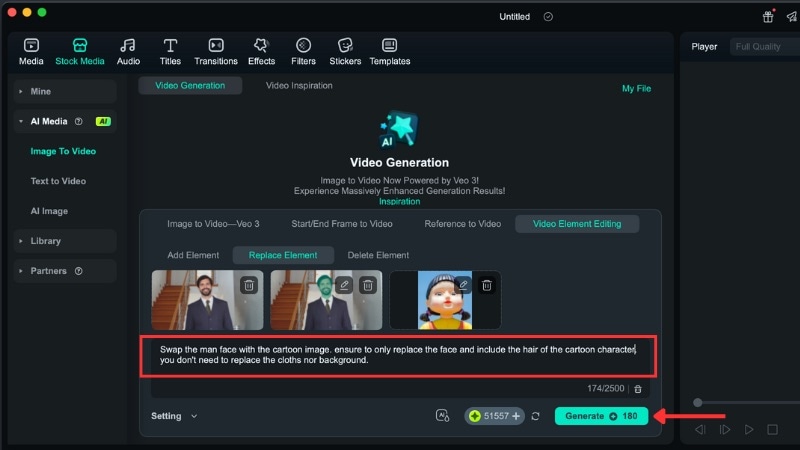The height and width of the screenshot is (450, 800).
Task: Select Text to Video in sidebar
Action: [x=58, y=181]
